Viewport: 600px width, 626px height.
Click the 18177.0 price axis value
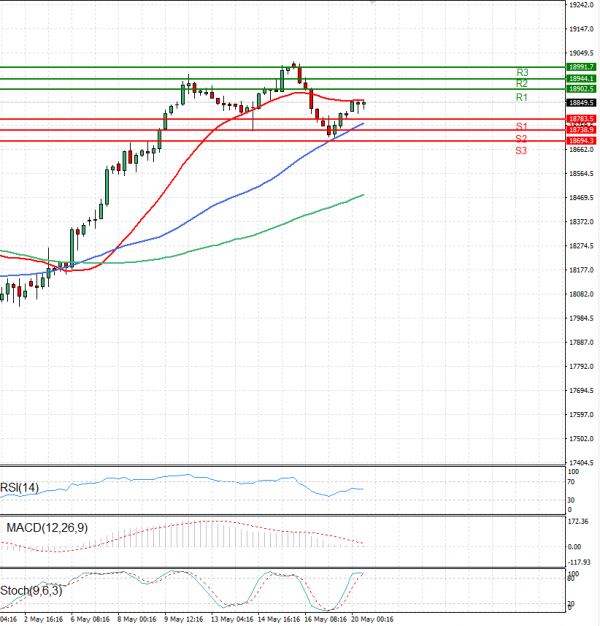point(581,270)
